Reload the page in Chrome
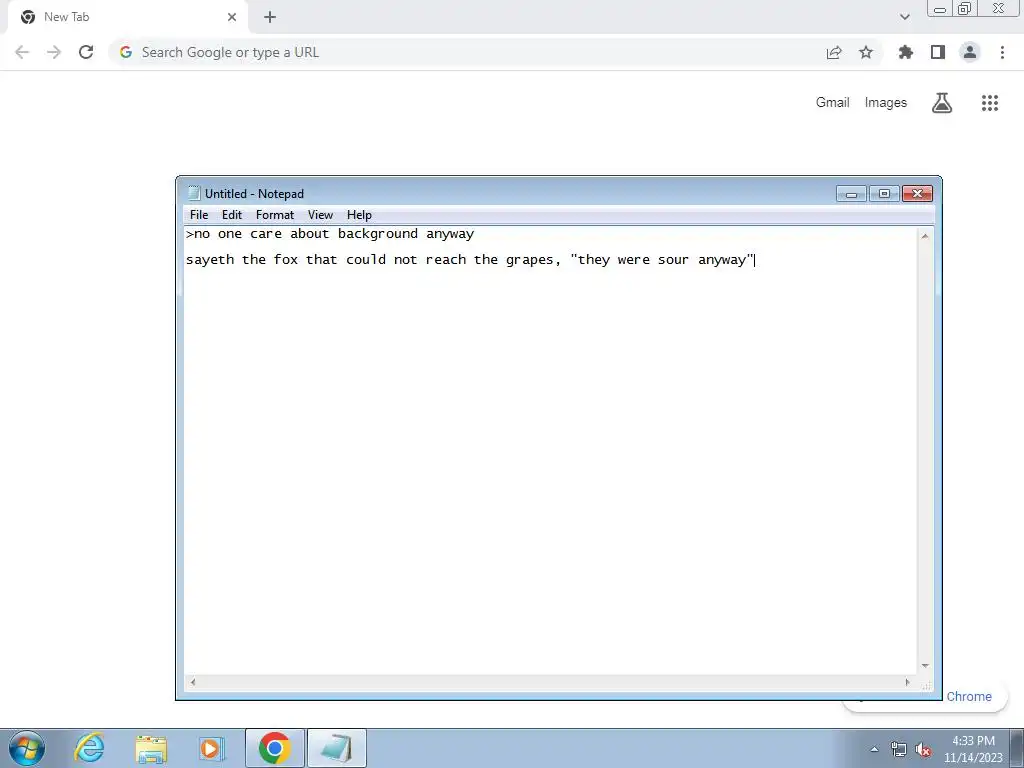 click(86, 52)
